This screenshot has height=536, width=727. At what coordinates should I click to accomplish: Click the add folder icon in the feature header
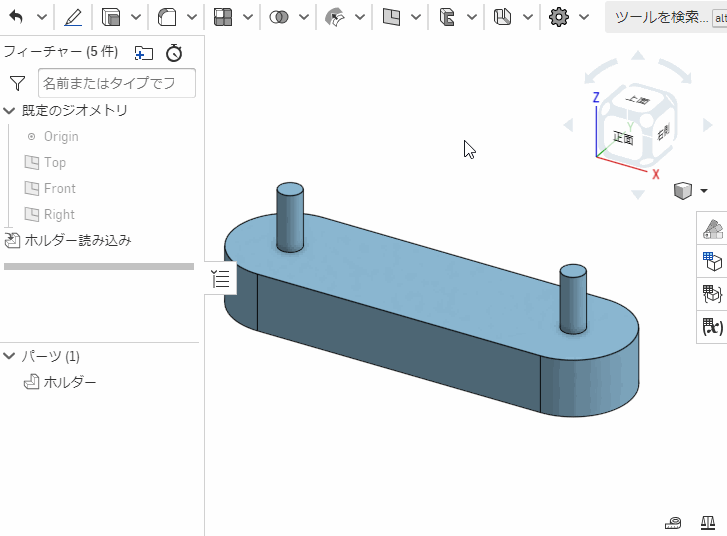pos(144,53)
